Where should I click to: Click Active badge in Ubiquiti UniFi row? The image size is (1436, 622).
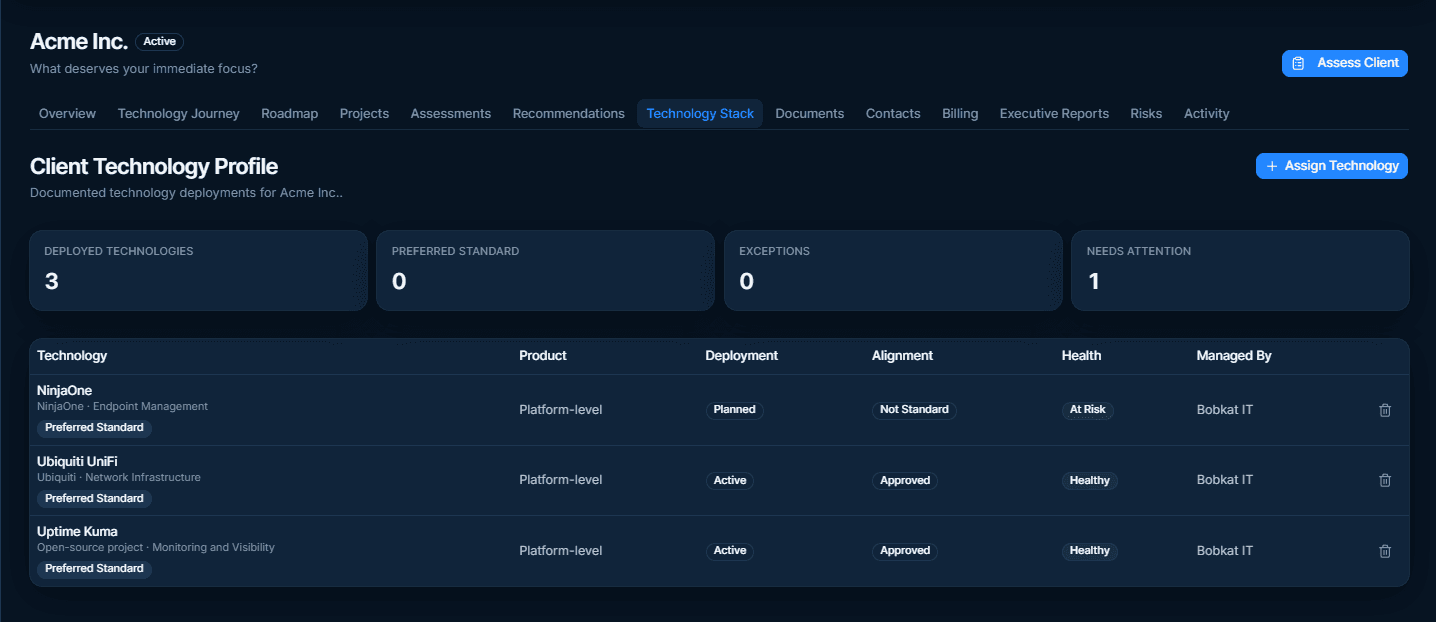[730, 481]
